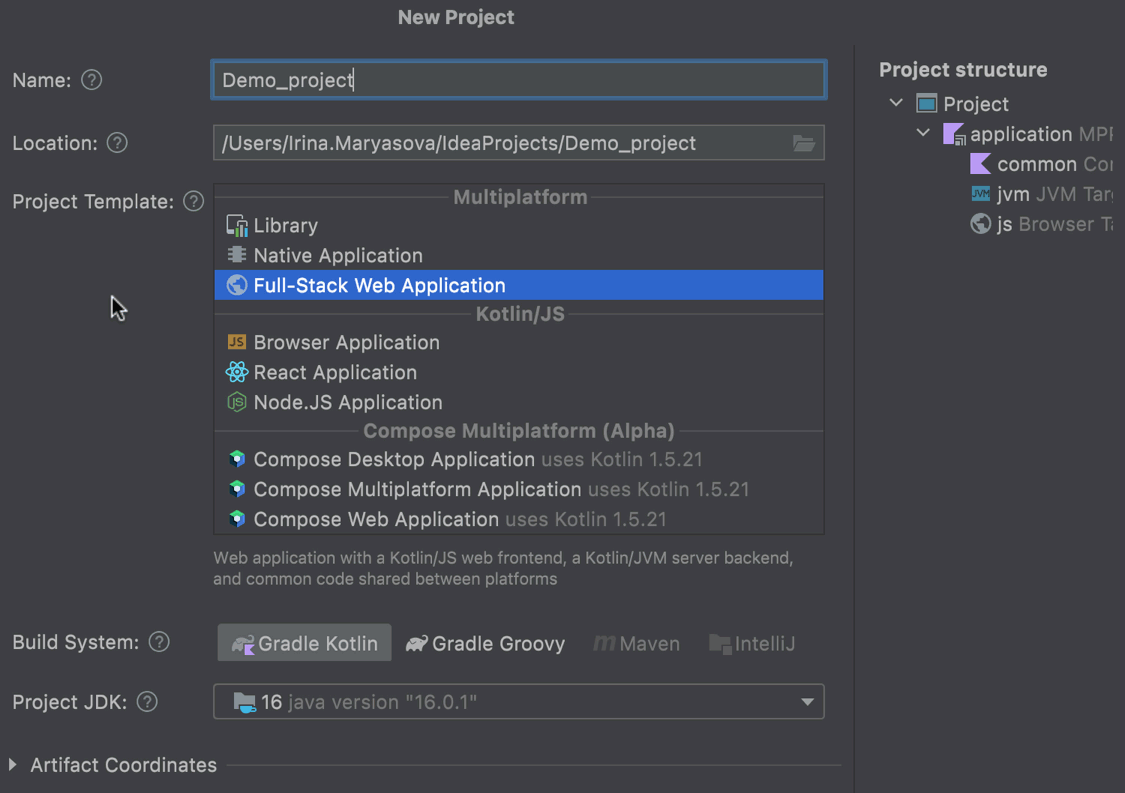This screenshot has height=793, width=1125.
Task: Choose Compose Desktop Application template
Action: point(393,460)
